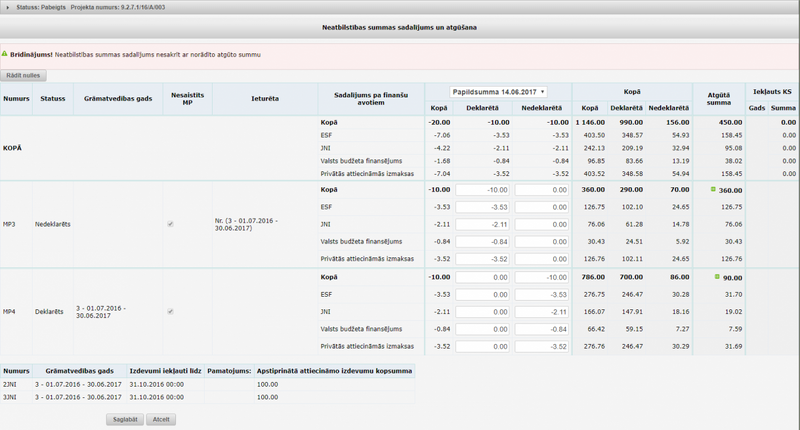This screenshot has width=800, height=430.
Task: Select the 3JNI row in lower table
Action: tap(10, 397)
